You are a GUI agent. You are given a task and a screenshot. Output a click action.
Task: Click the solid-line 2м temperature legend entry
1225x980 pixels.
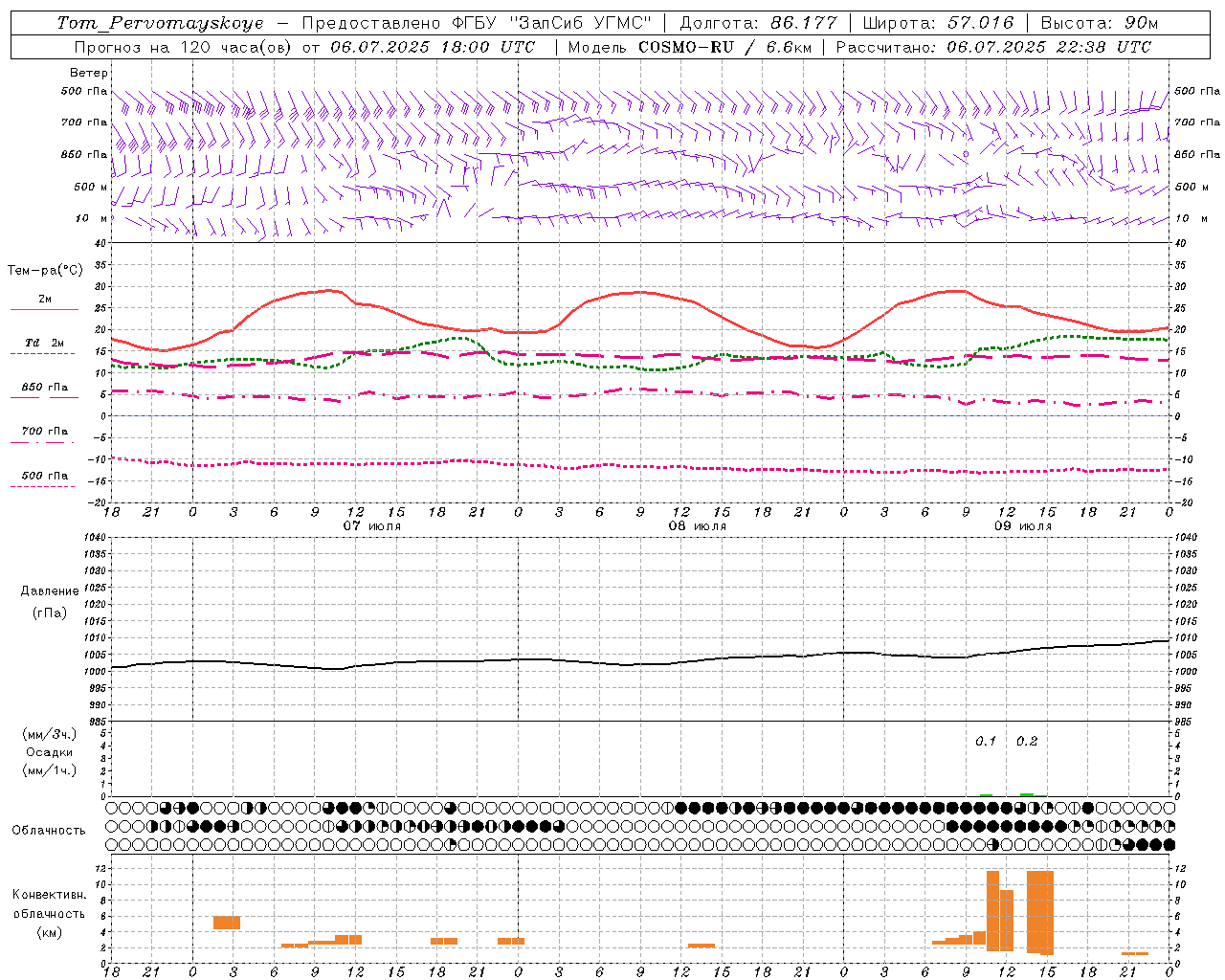click(45, 303)
